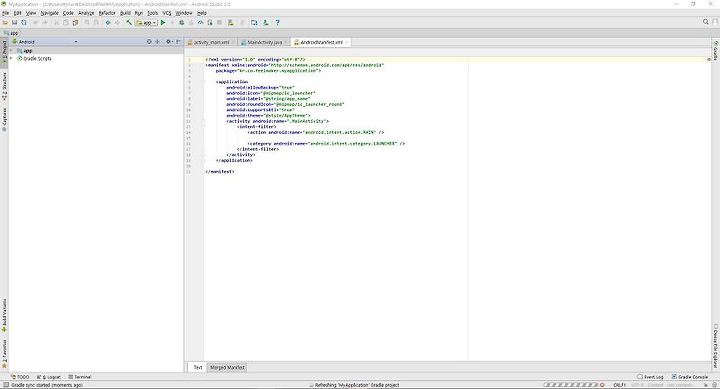Cancel the Gradle refresh progress

click(602, 385)
